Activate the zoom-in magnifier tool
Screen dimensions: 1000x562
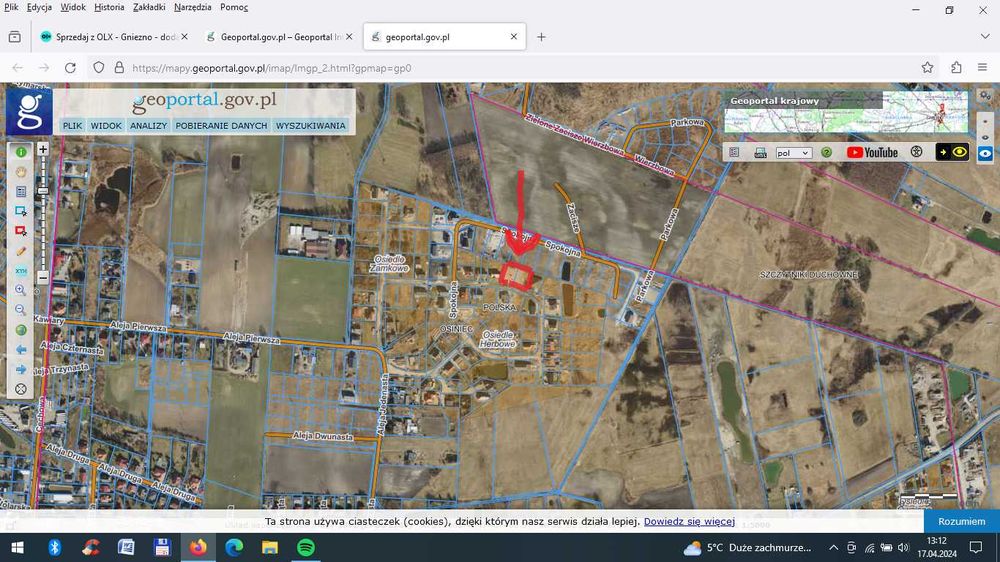coord(21,290)
